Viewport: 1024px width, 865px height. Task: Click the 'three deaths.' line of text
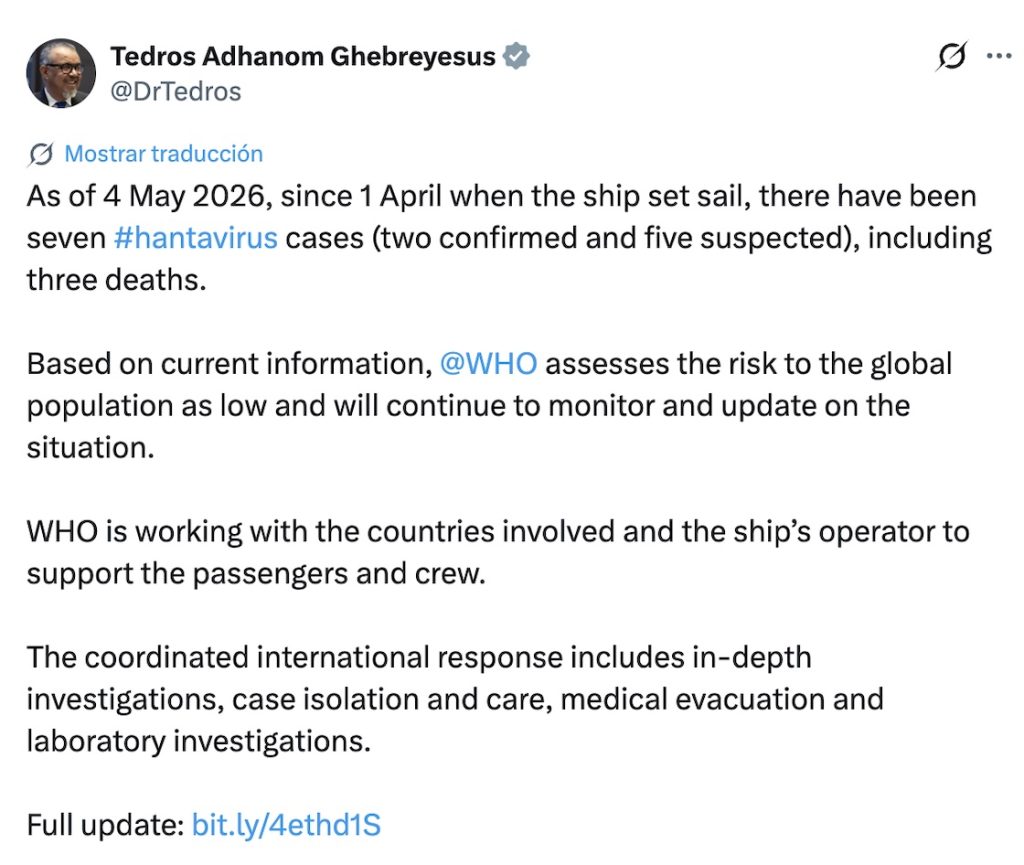pos(116,280)
